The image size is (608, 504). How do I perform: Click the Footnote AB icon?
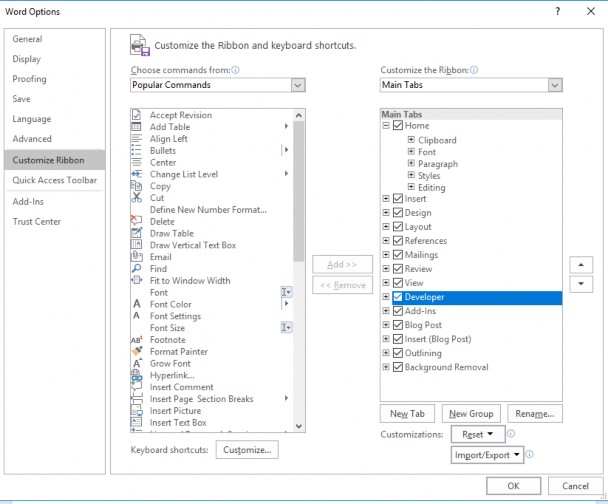tap(136, 340)
